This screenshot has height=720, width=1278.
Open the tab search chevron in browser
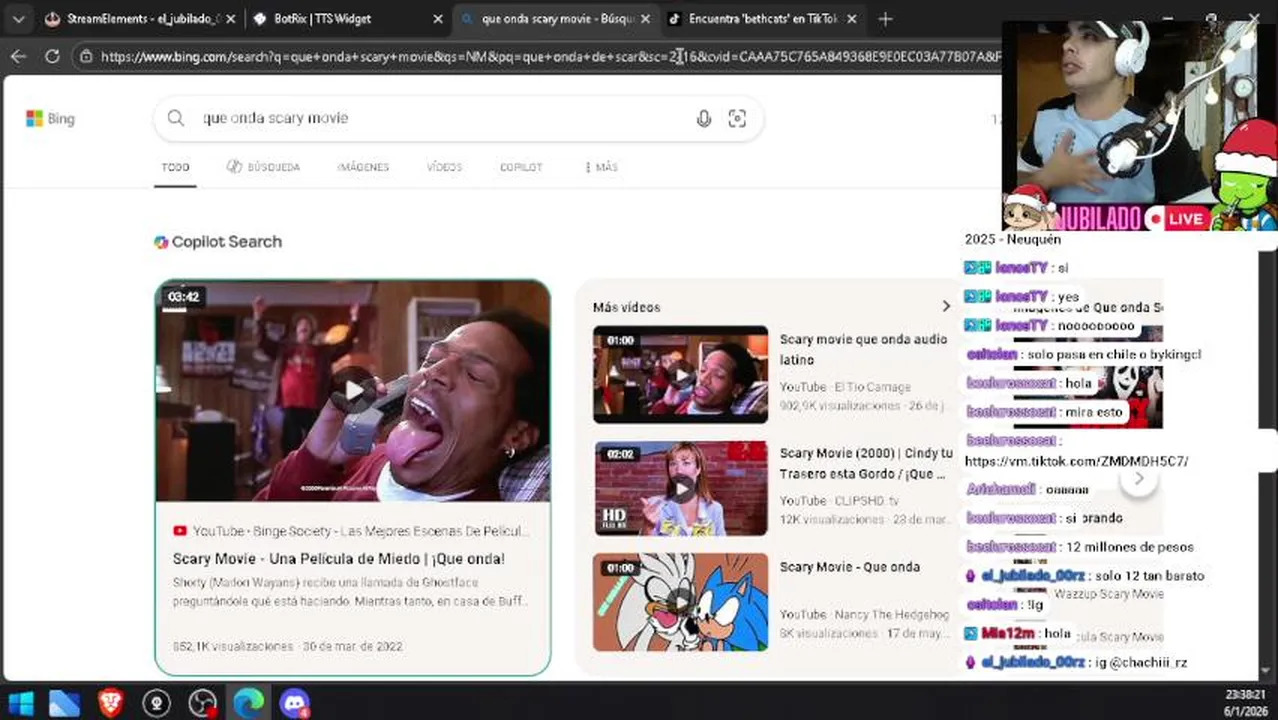(18, 19)
